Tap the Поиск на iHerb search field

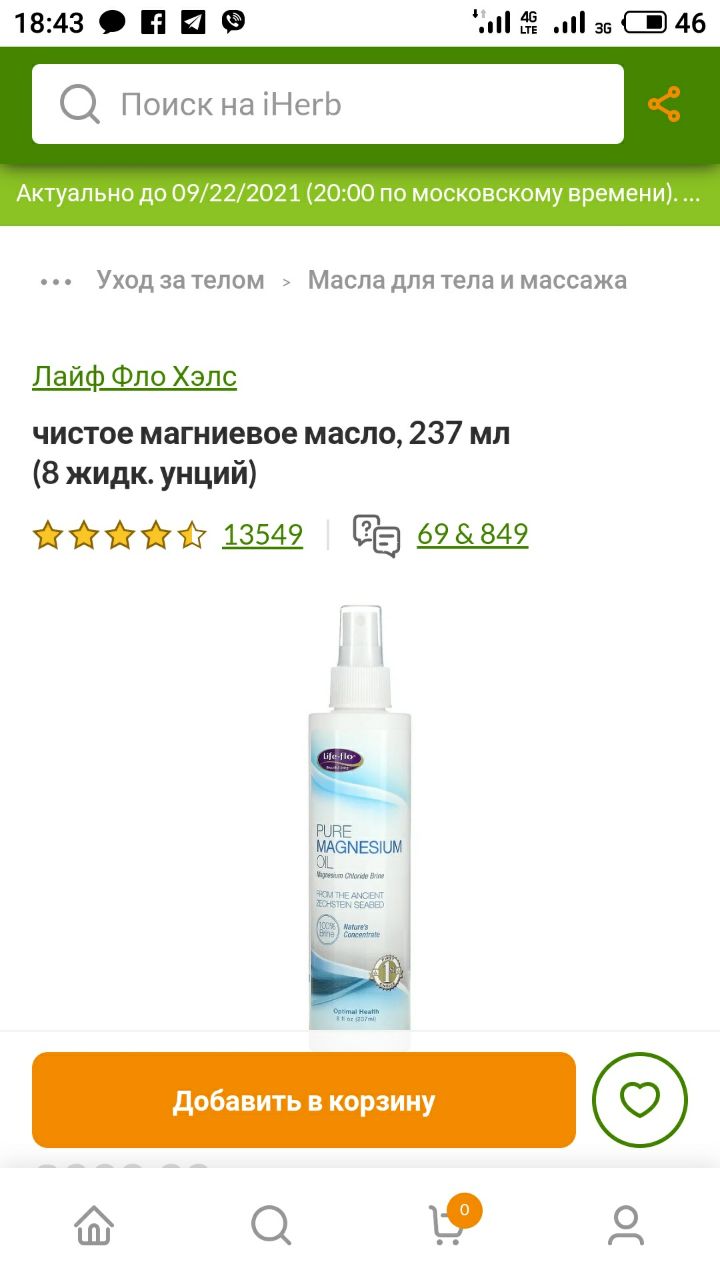tap(328, 104)
